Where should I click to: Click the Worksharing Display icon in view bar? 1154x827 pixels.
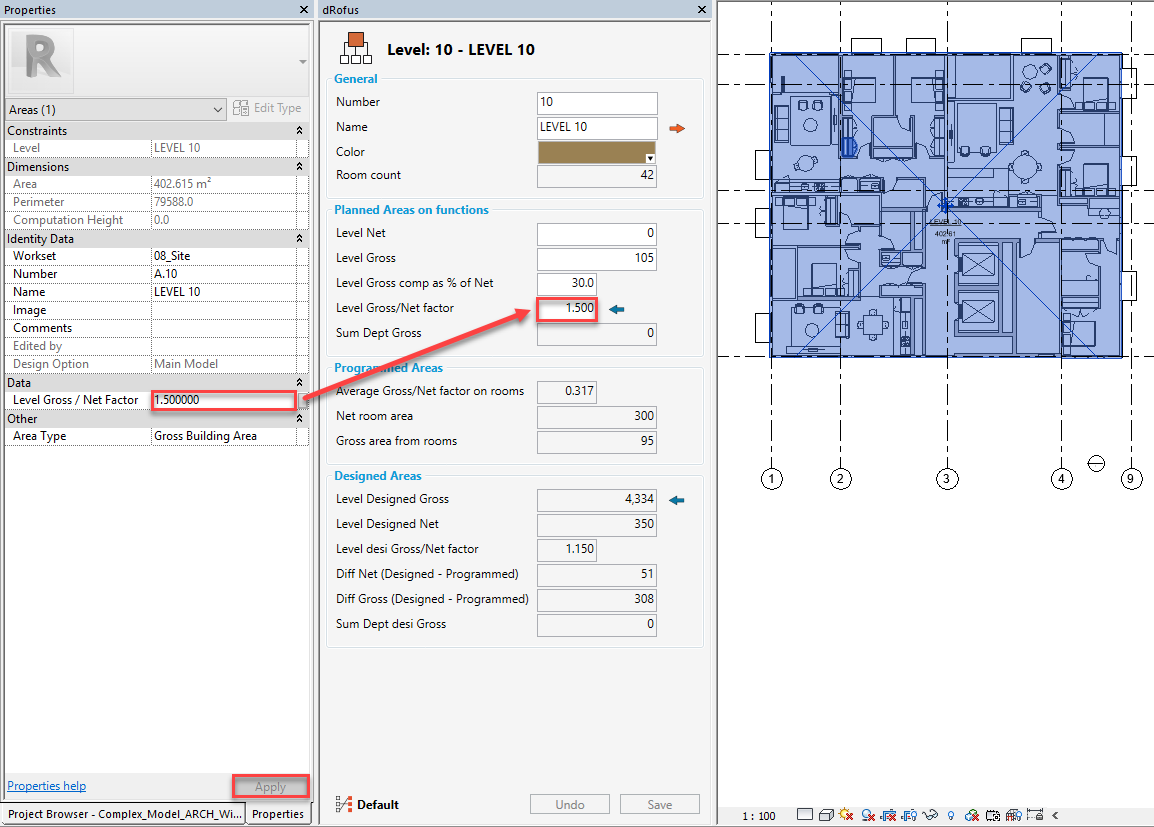coord(1013,815)
